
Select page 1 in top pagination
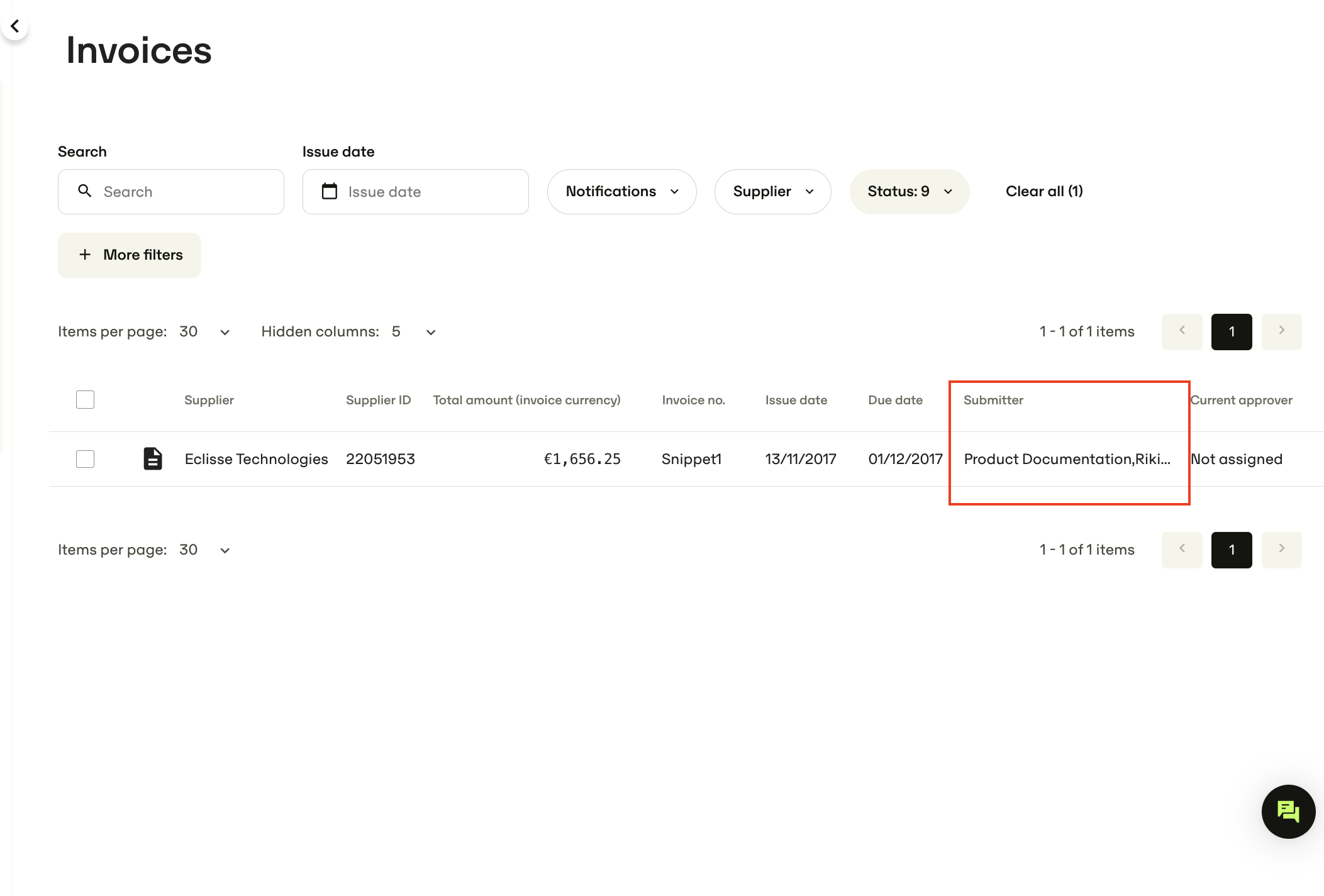click(1232, 331)
